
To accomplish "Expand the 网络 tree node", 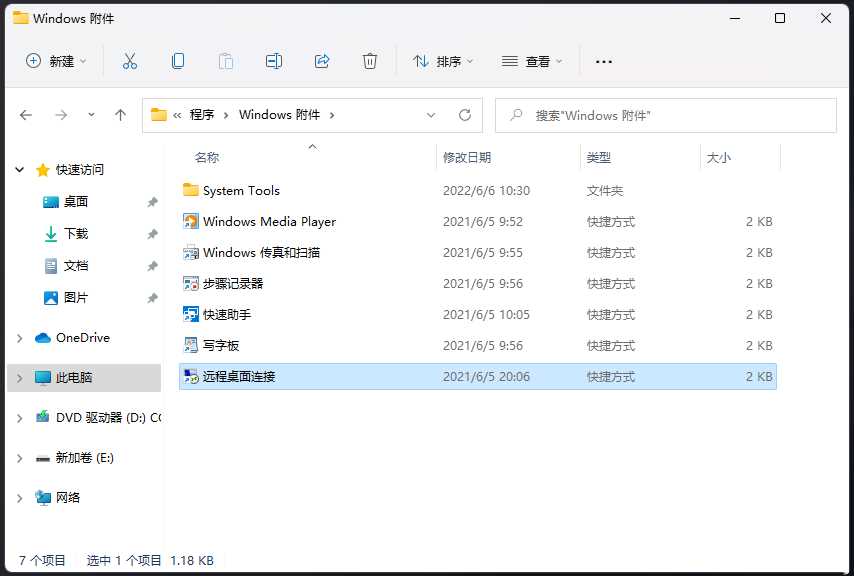I will [20, 498].
